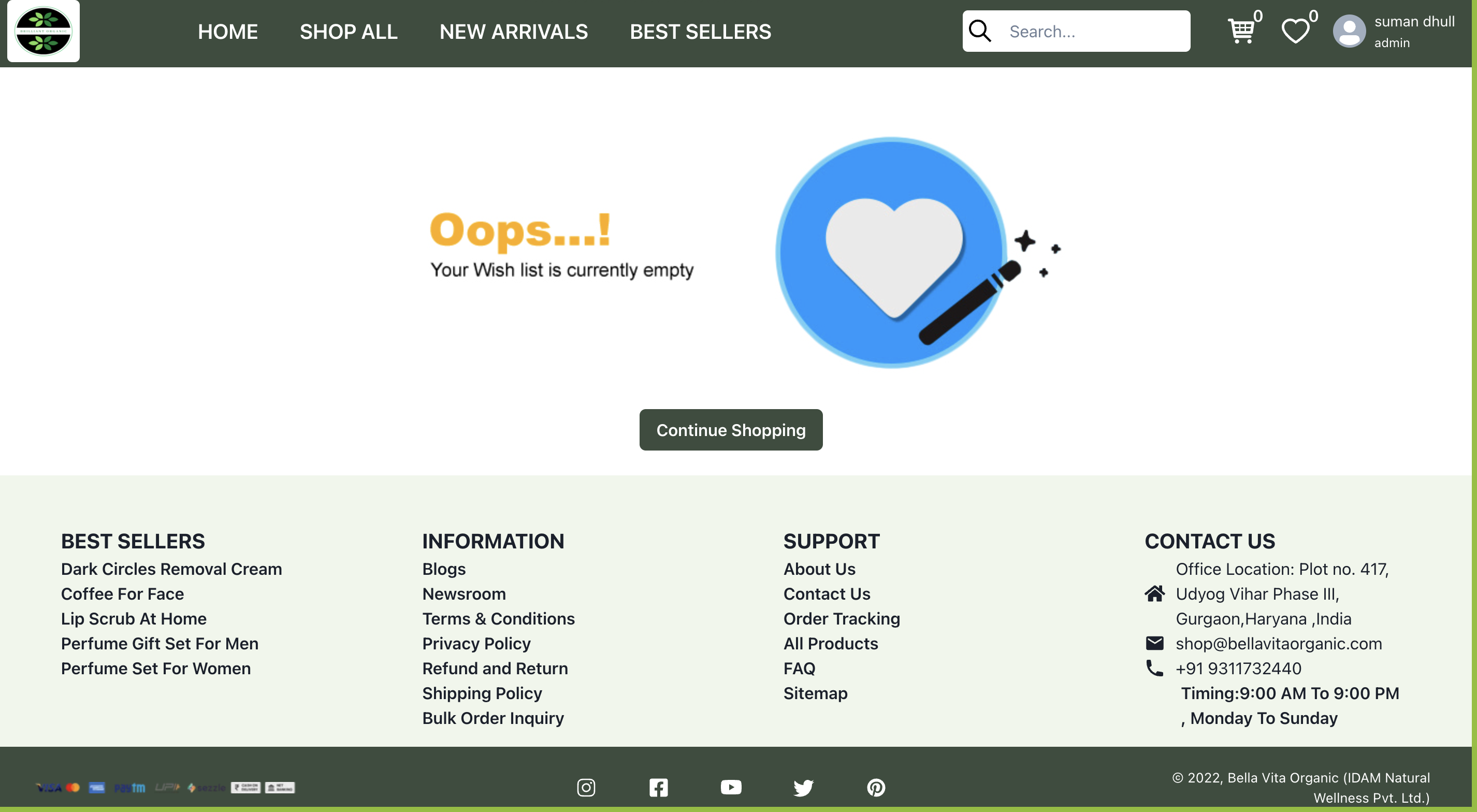Click the Dark Circles Removal Cream link
This screenshot has height=812, width=1477.
click(171, 568)
